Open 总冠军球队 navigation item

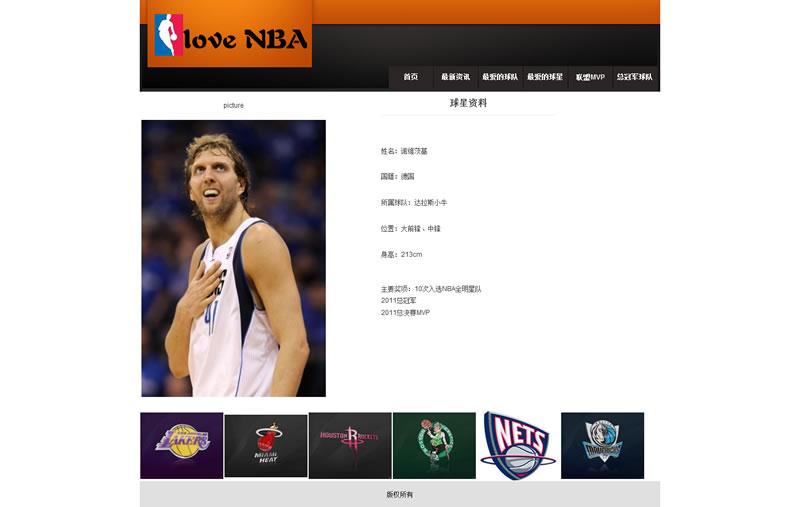pyautogui.click(x=635, y=77)
